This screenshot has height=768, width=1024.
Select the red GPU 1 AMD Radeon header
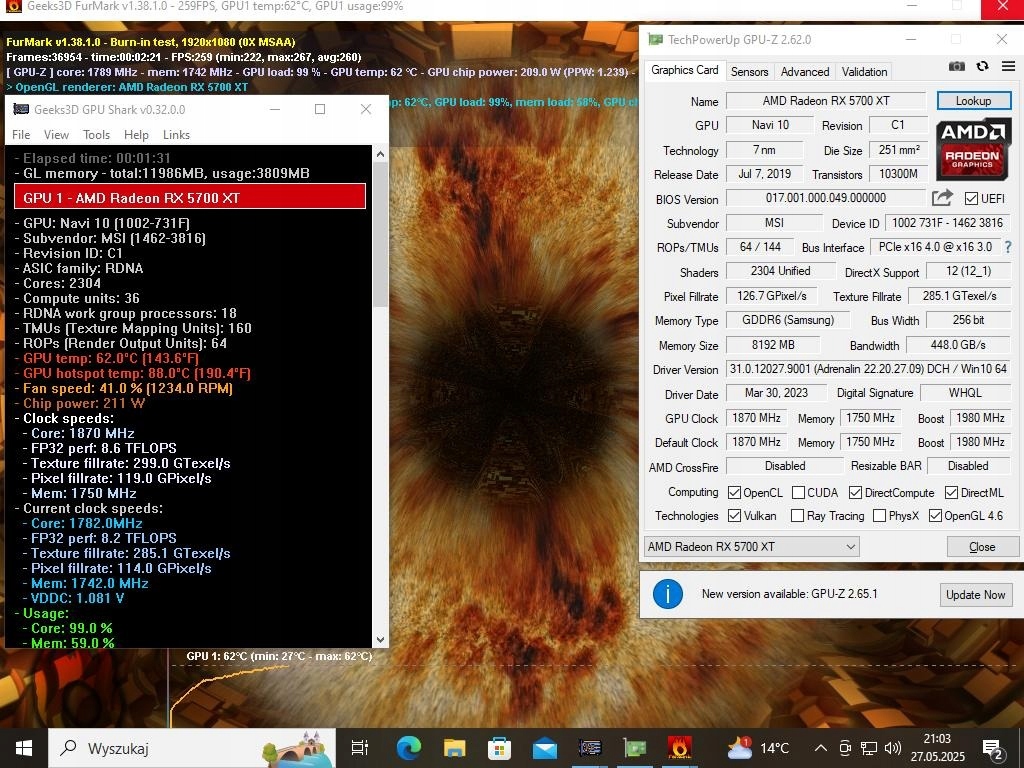189,197
